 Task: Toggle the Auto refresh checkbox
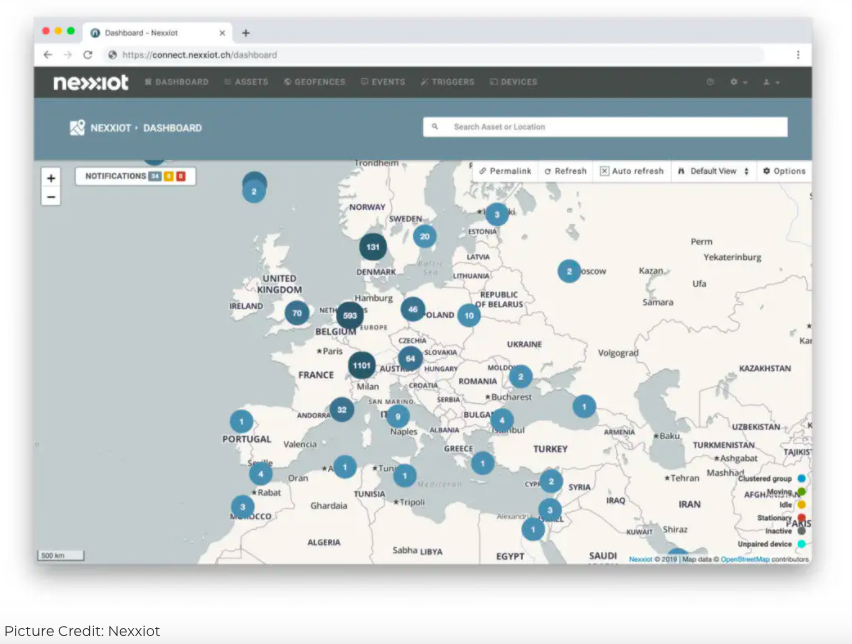point(604,171)
